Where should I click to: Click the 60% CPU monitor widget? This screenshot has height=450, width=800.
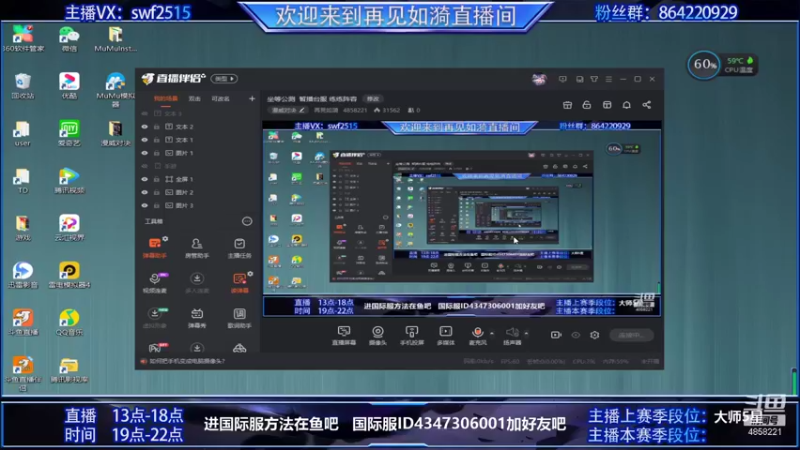pos(722,65)
